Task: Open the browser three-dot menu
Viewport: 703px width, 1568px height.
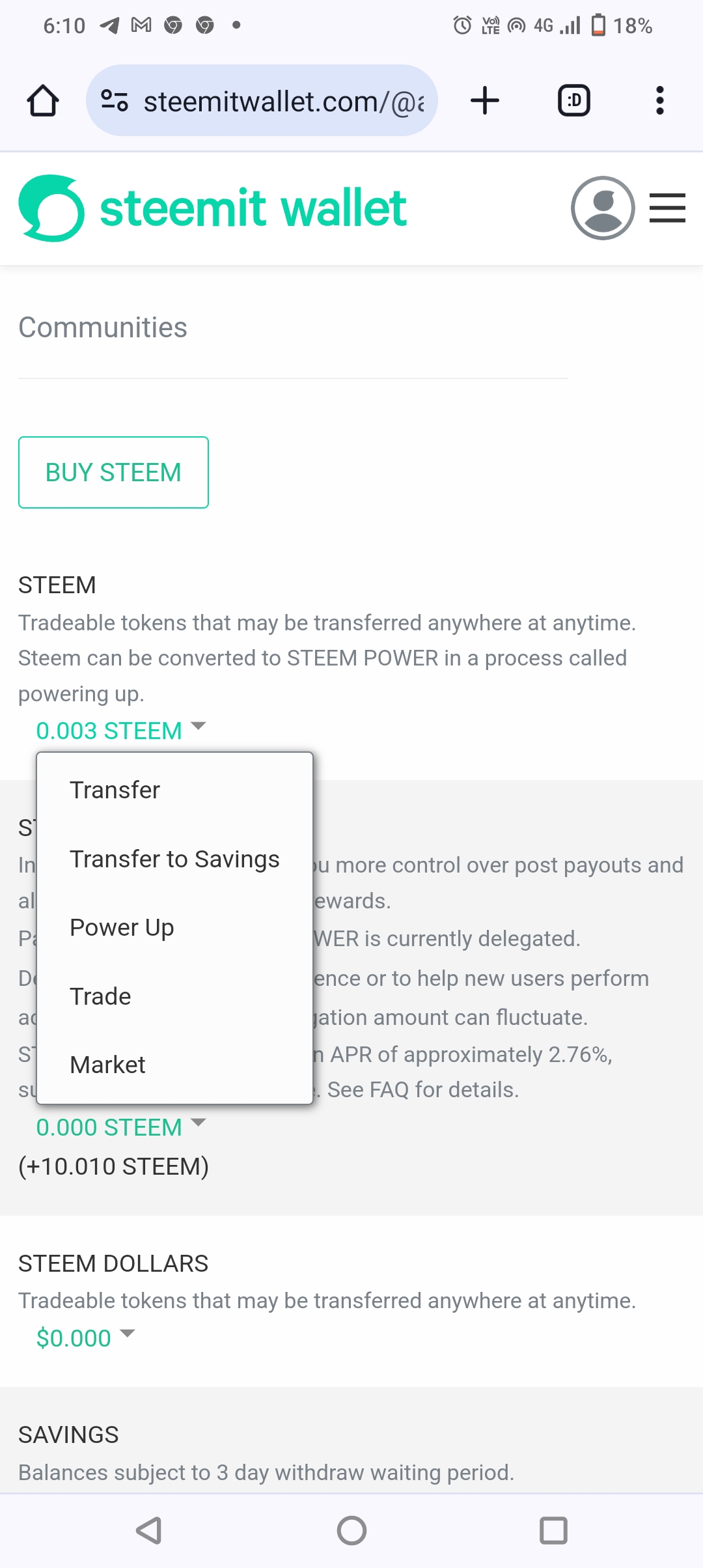Action: (x=659, y=101)
